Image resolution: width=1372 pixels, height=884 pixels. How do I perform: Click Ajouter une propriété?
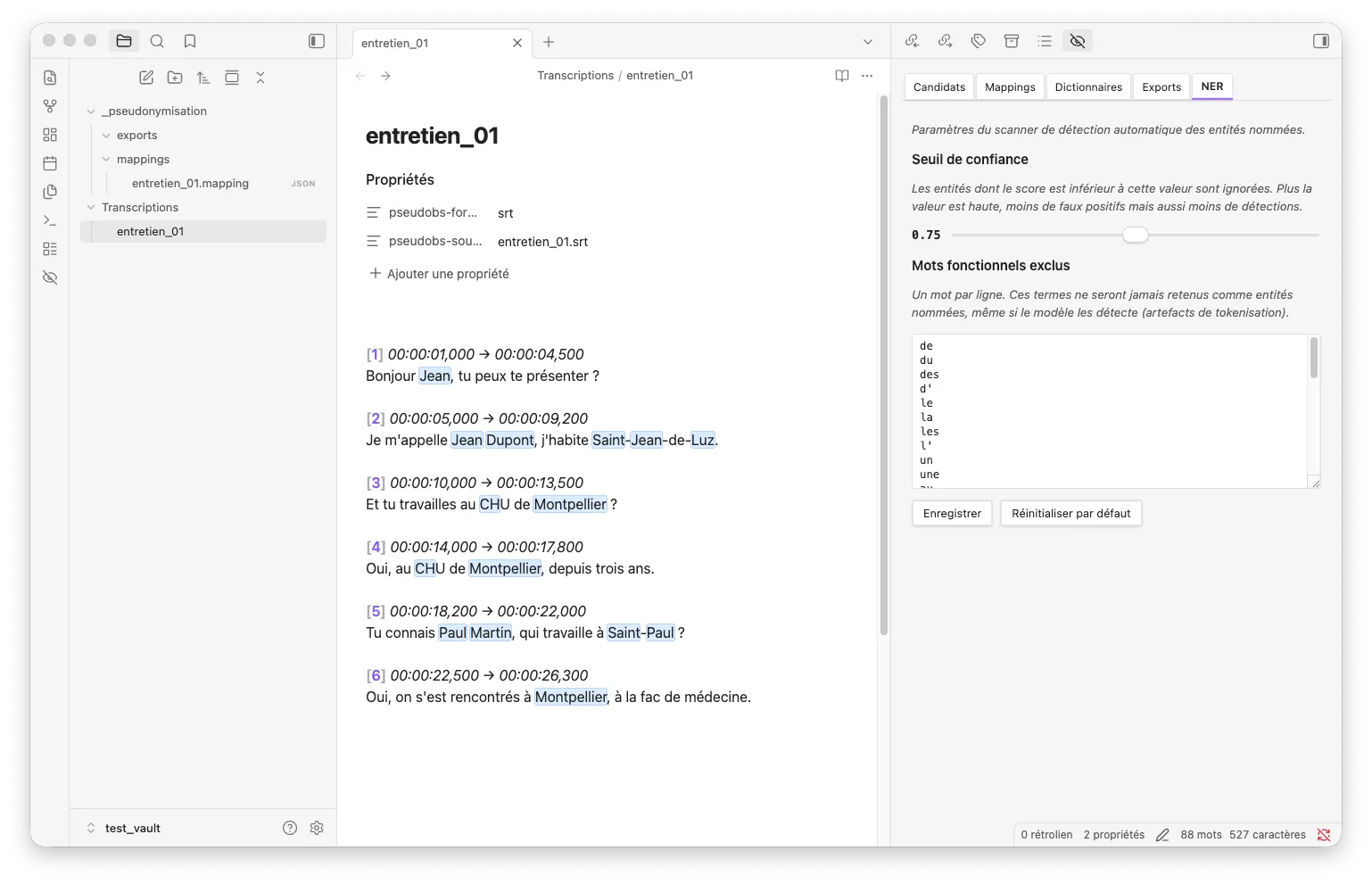tap(439, 274)
